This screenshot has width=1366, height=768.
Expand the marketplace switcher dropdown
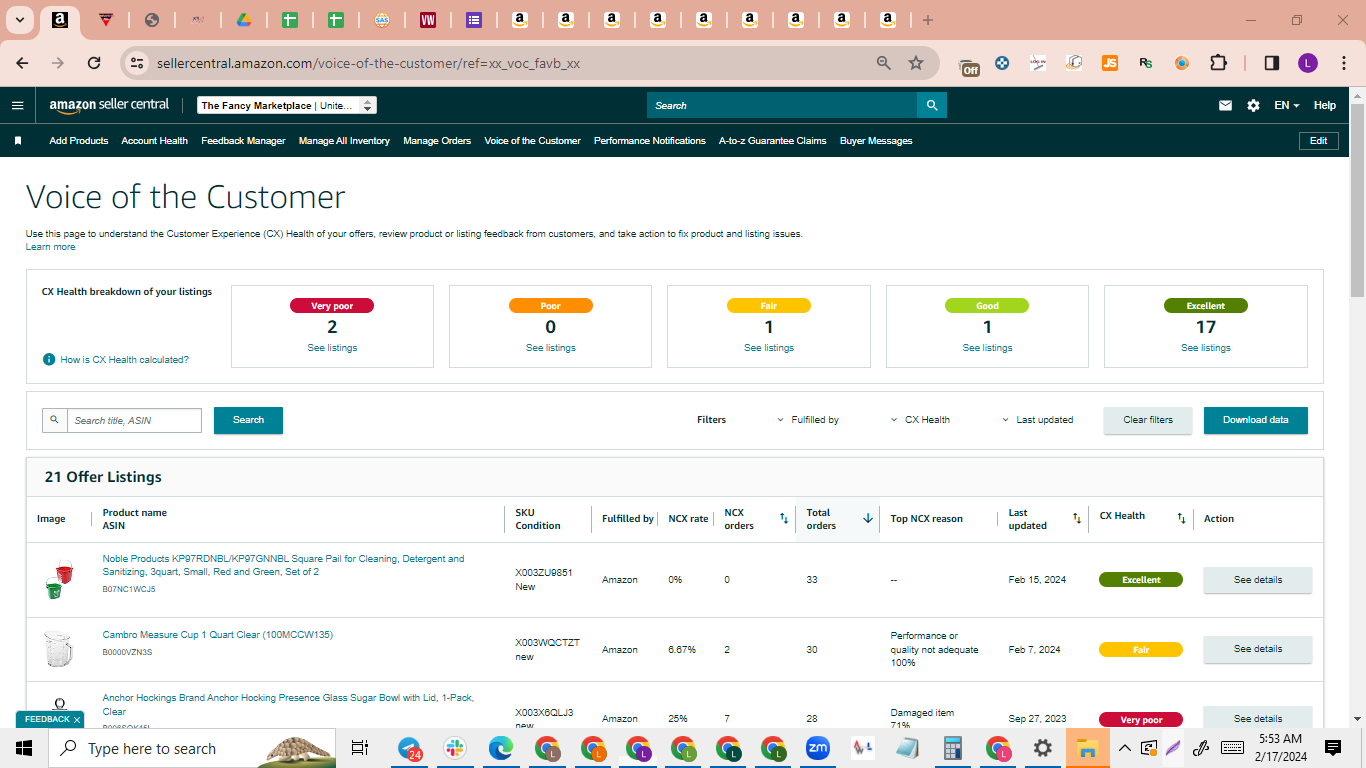286,105
